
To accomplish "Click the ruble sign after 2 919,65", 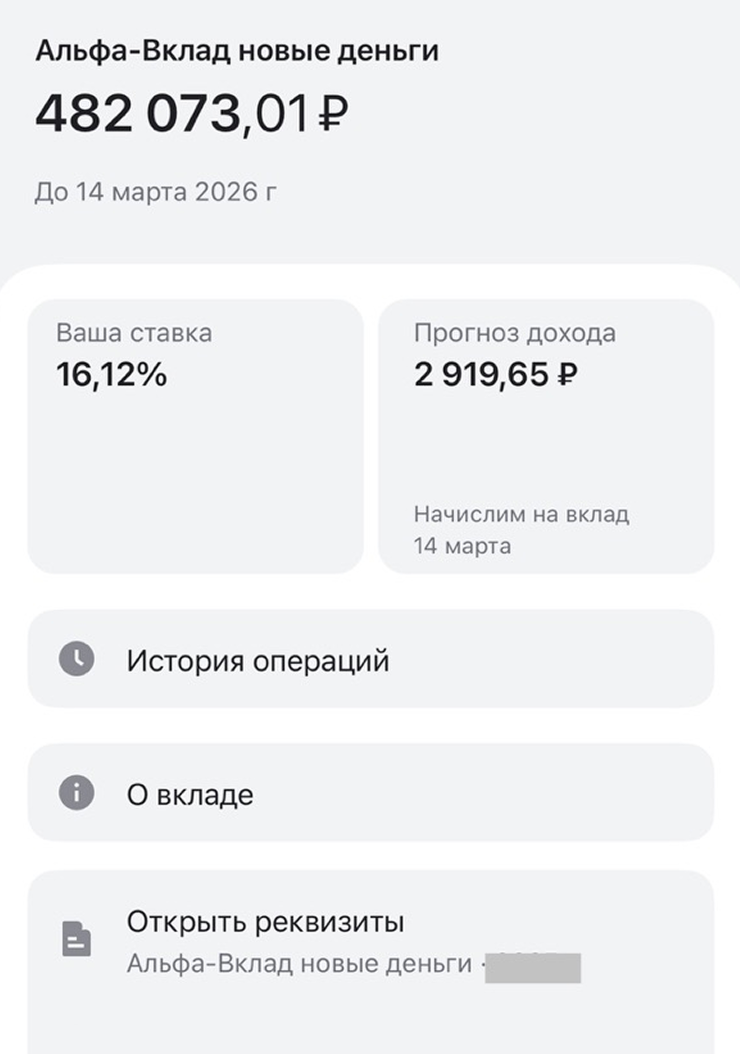I will click(x=566, y=376).
